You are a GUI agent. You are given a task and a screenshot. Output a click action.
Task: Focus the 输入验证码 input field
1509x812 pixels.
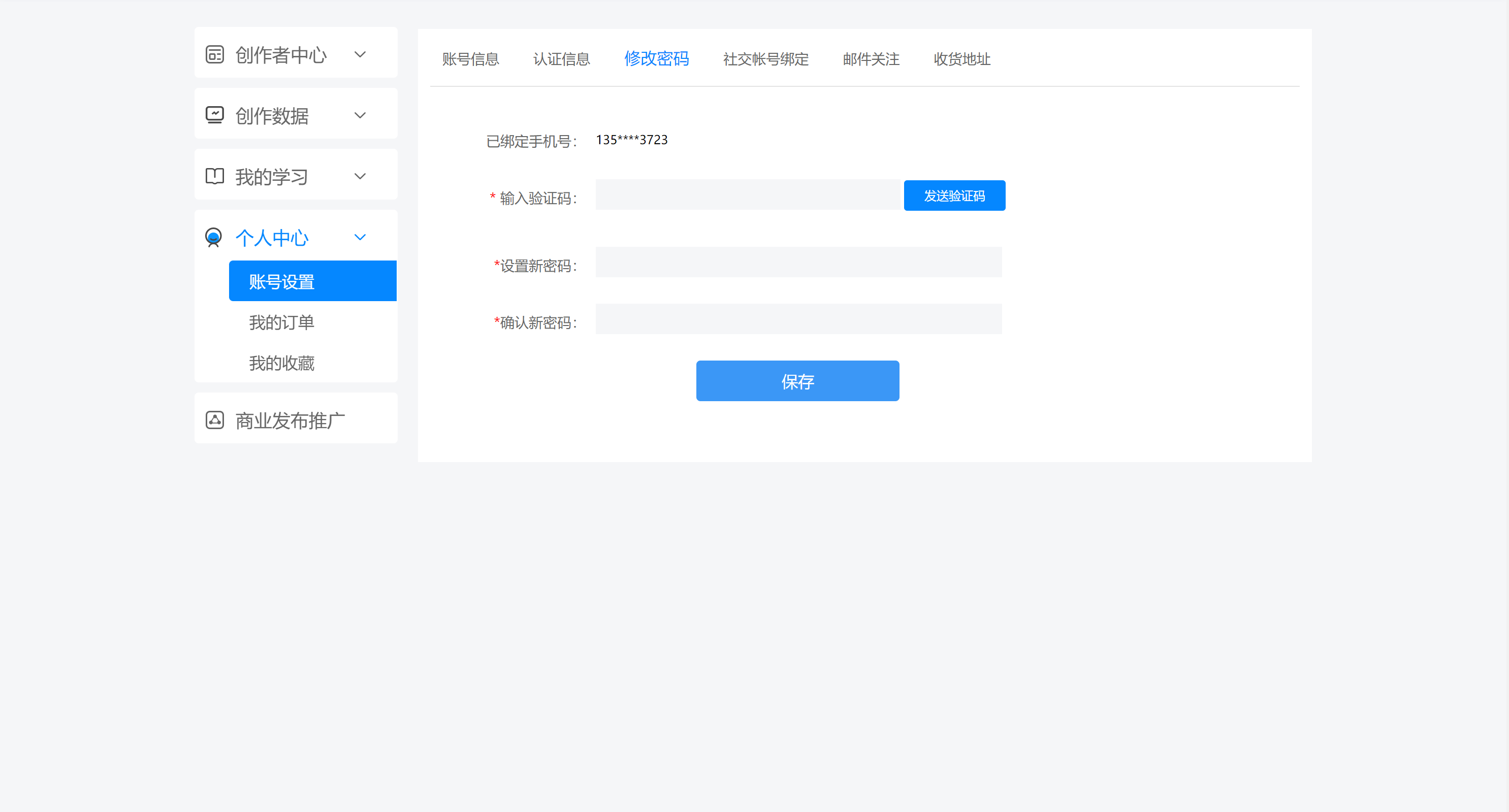(748, 195)
